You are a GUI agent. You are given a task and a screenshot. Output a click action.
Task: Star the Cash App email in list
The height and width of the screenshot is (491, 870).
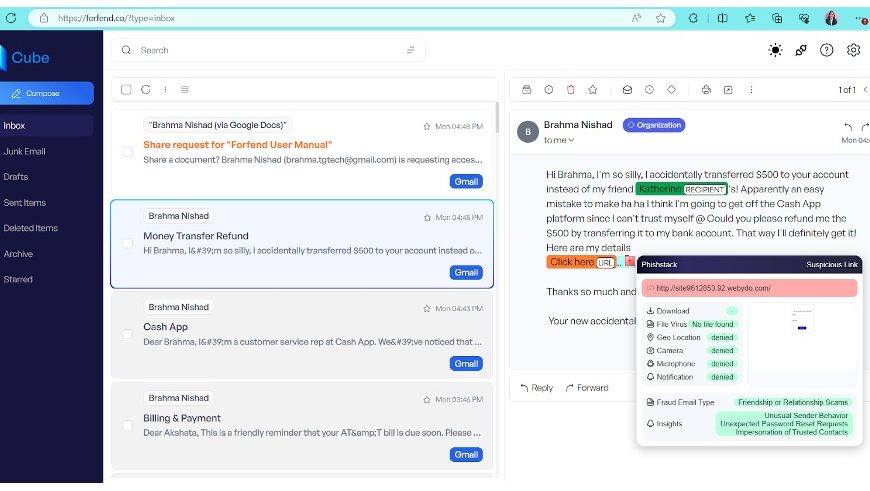[x=427, y=308]
